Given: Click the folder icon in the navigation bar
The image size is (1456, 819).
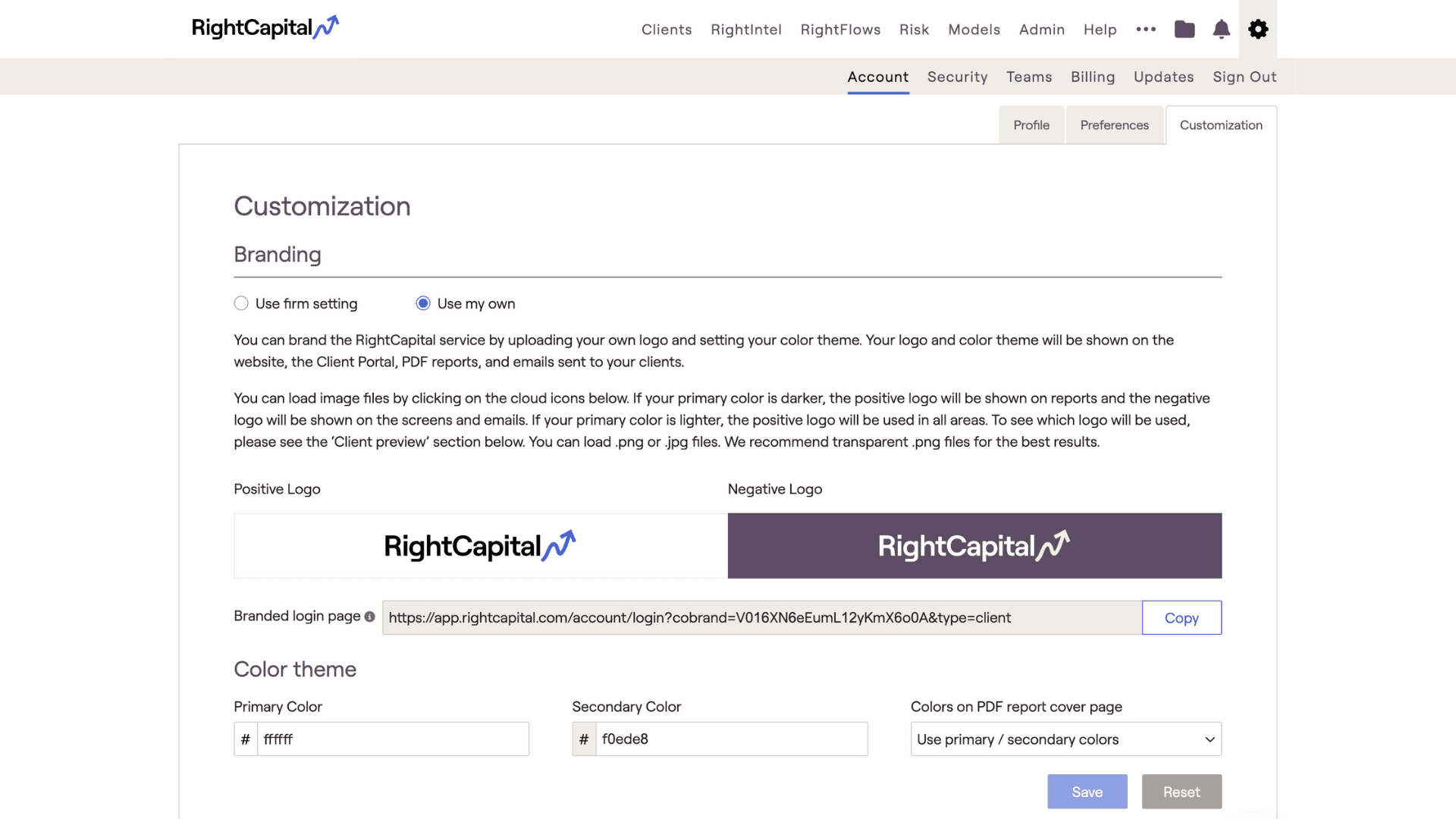Looking at the screenshot, I should pyautogui.click(x=1184, y=30).
